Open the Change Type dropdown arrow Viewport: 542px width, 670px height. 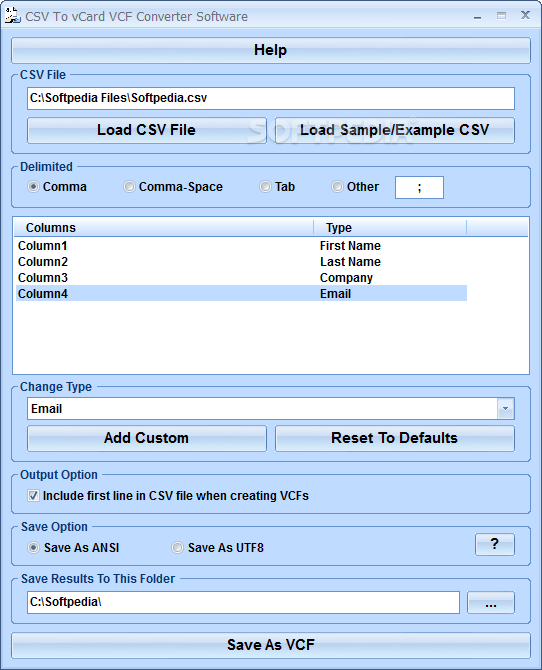(x=506, y=408)
